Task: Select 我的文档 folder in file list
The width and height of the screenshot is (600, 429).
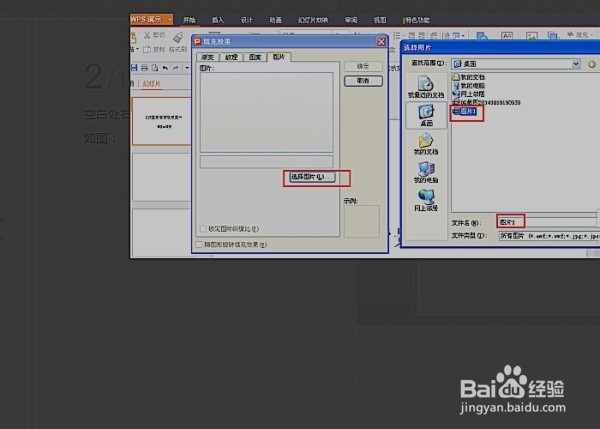Action: point(469,77)
